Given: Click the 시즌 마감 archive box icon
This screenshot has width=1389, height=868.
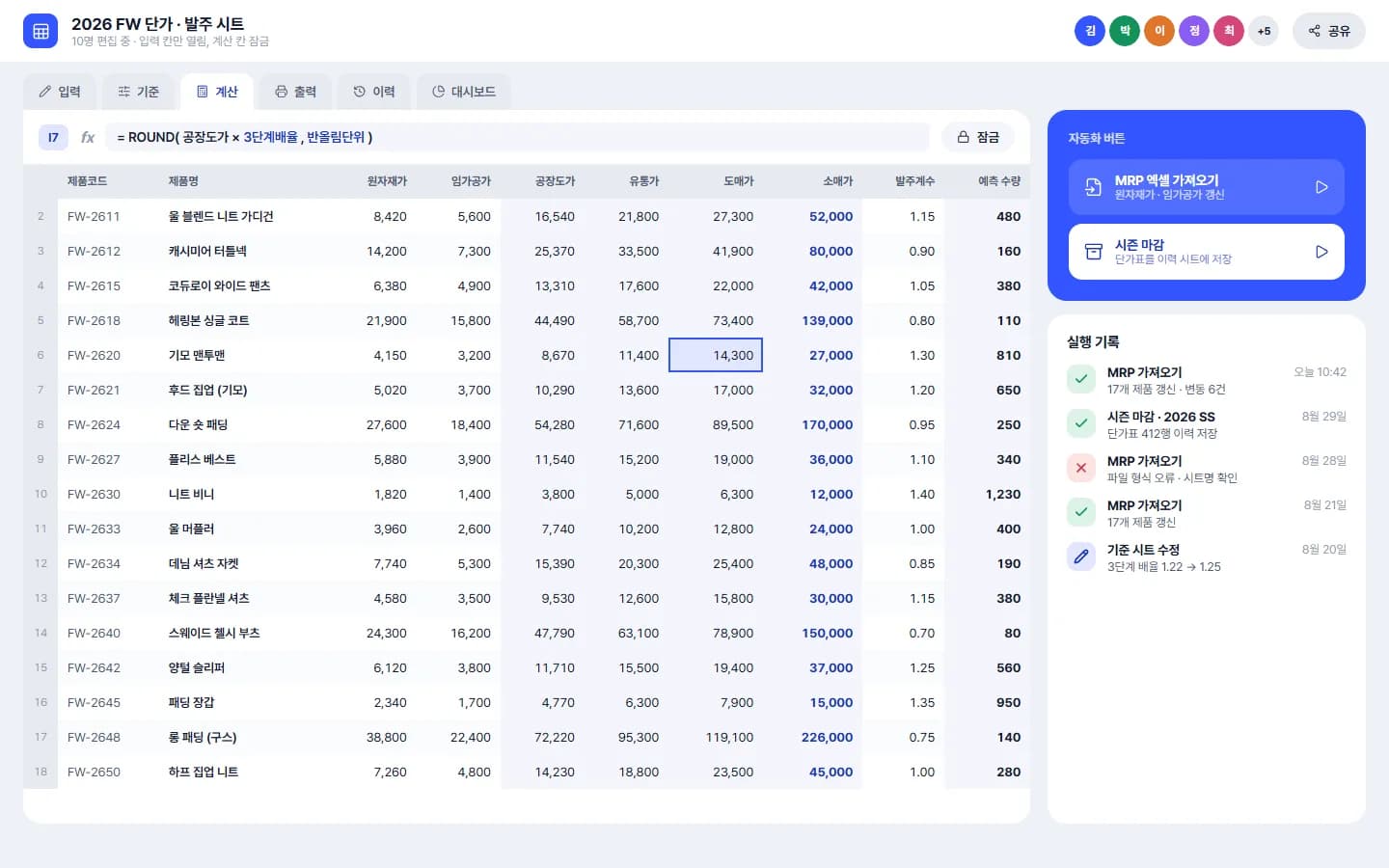Looking at the screenshot, I should pos(1094,252).
